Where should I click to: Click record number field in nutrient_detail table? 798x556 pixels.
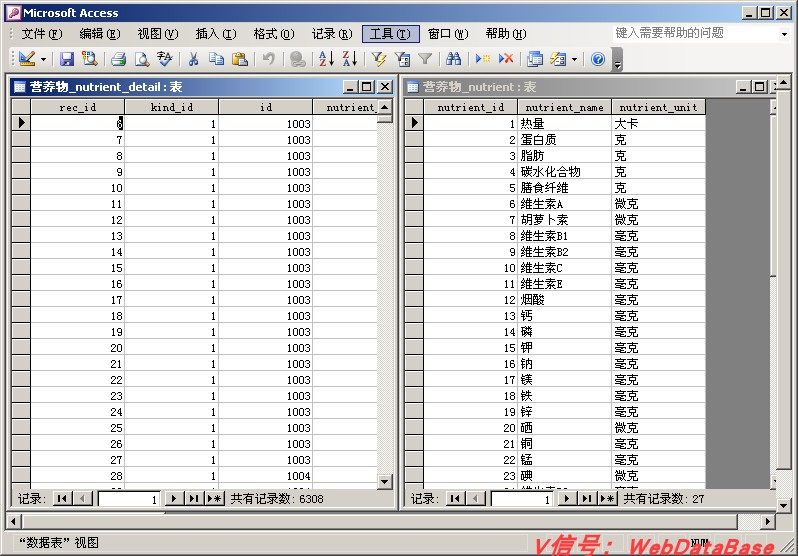tap(129, 499)
